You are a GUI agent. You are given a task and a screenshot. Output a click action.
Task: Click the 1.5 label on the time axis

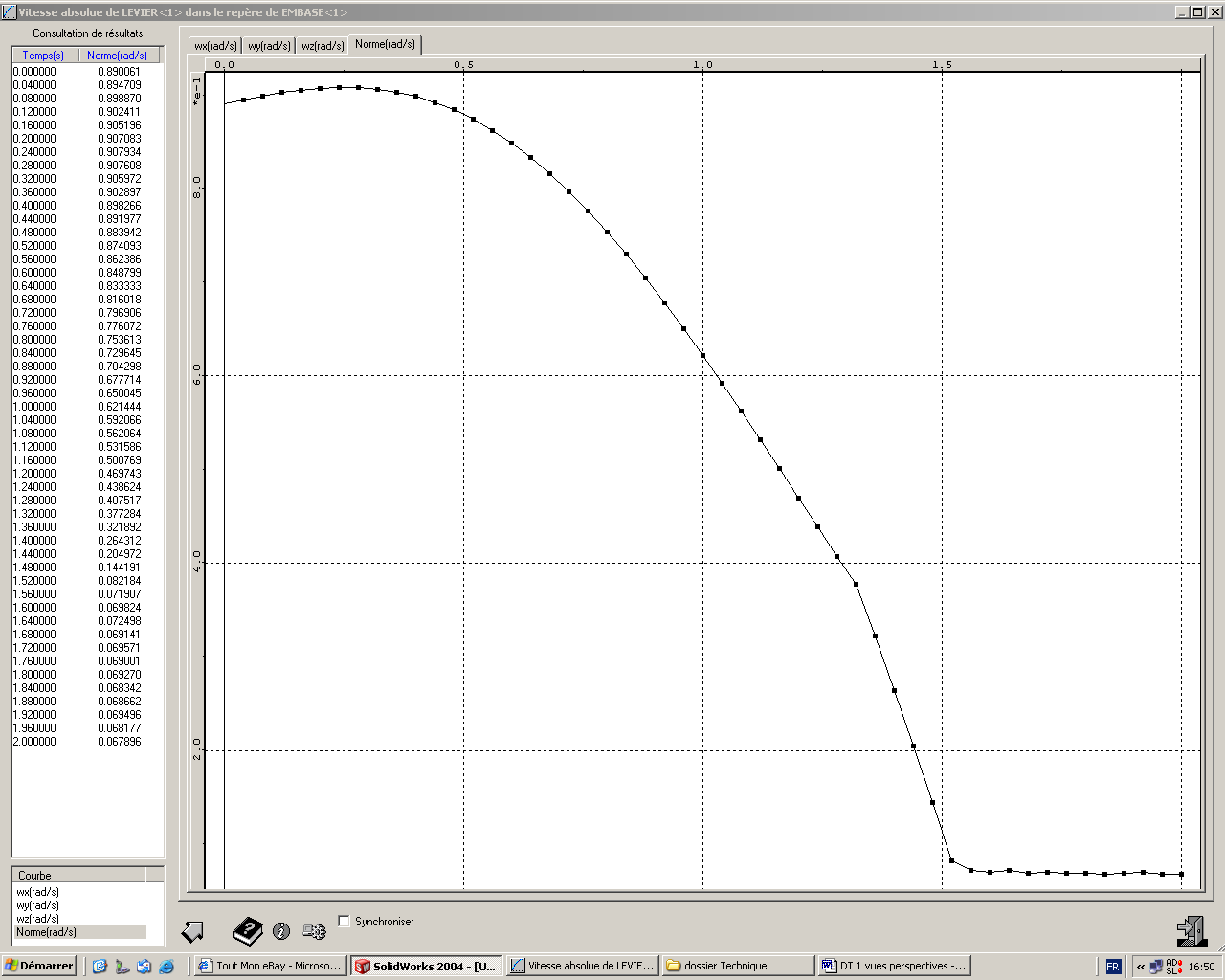(942, 65)
